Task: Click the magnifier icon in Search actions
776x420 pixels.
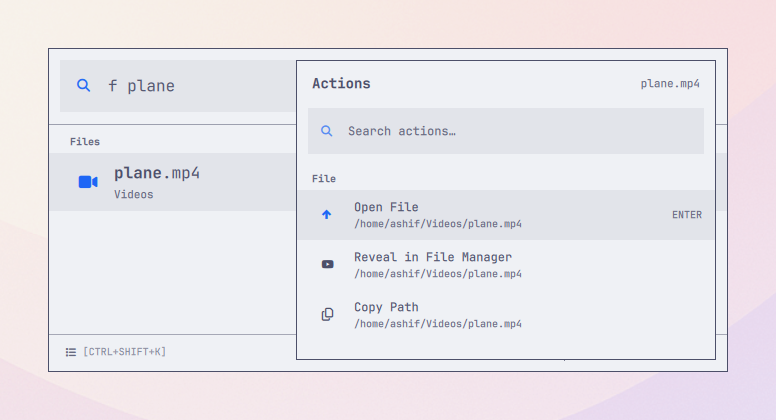Action: (327, 131)
